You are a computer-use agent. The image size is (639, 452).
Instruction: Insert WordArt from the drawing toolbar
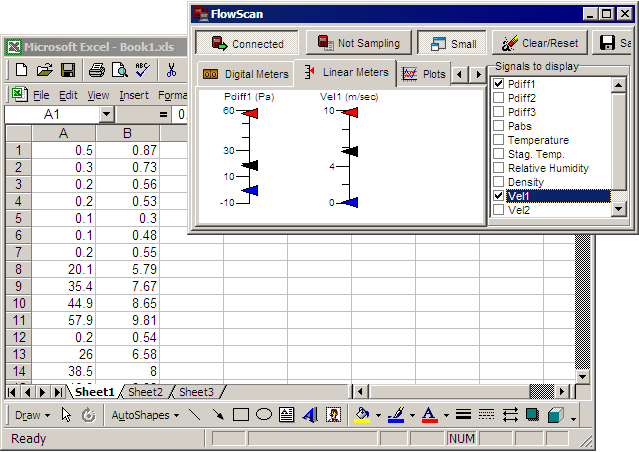click(310, 414)
